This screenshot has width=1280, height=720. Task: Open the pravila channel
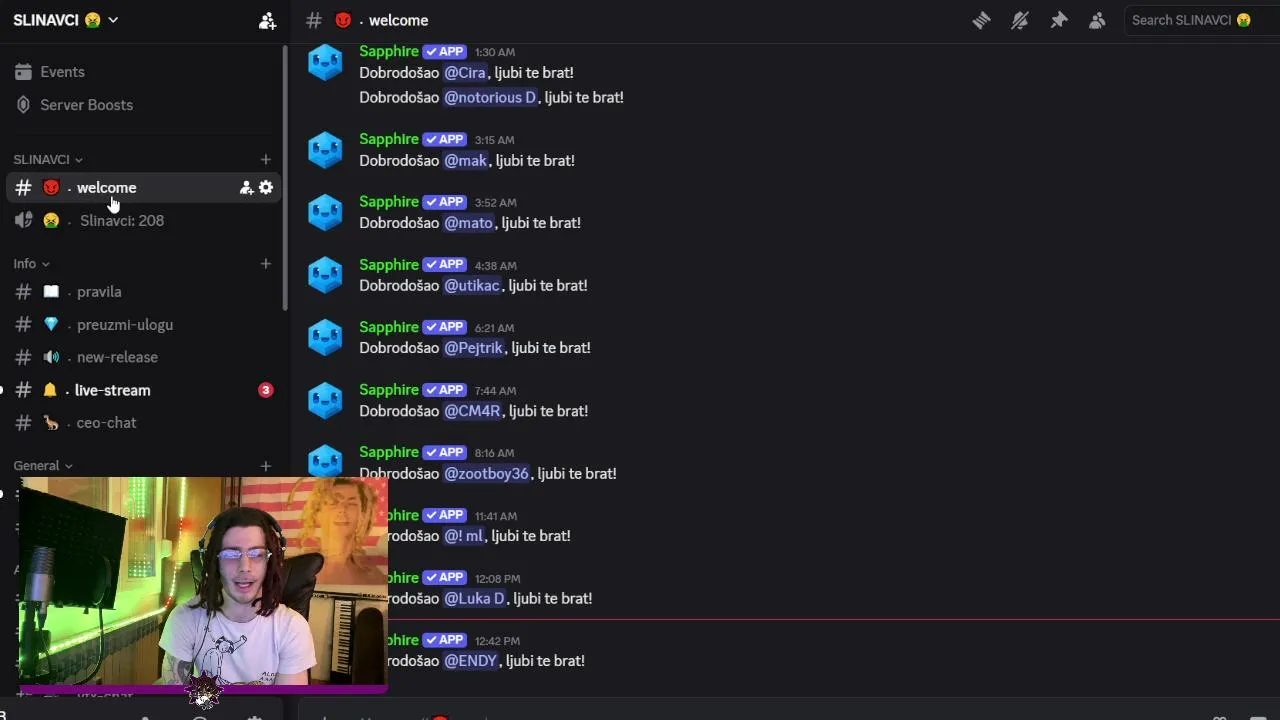tap(143, 292)
